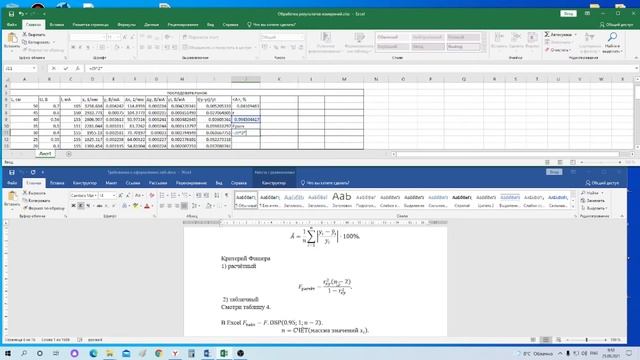Confirm formula entry with checkmark in Excel
The width and height of the screenshot is (640, 360).
coord(66,69)
